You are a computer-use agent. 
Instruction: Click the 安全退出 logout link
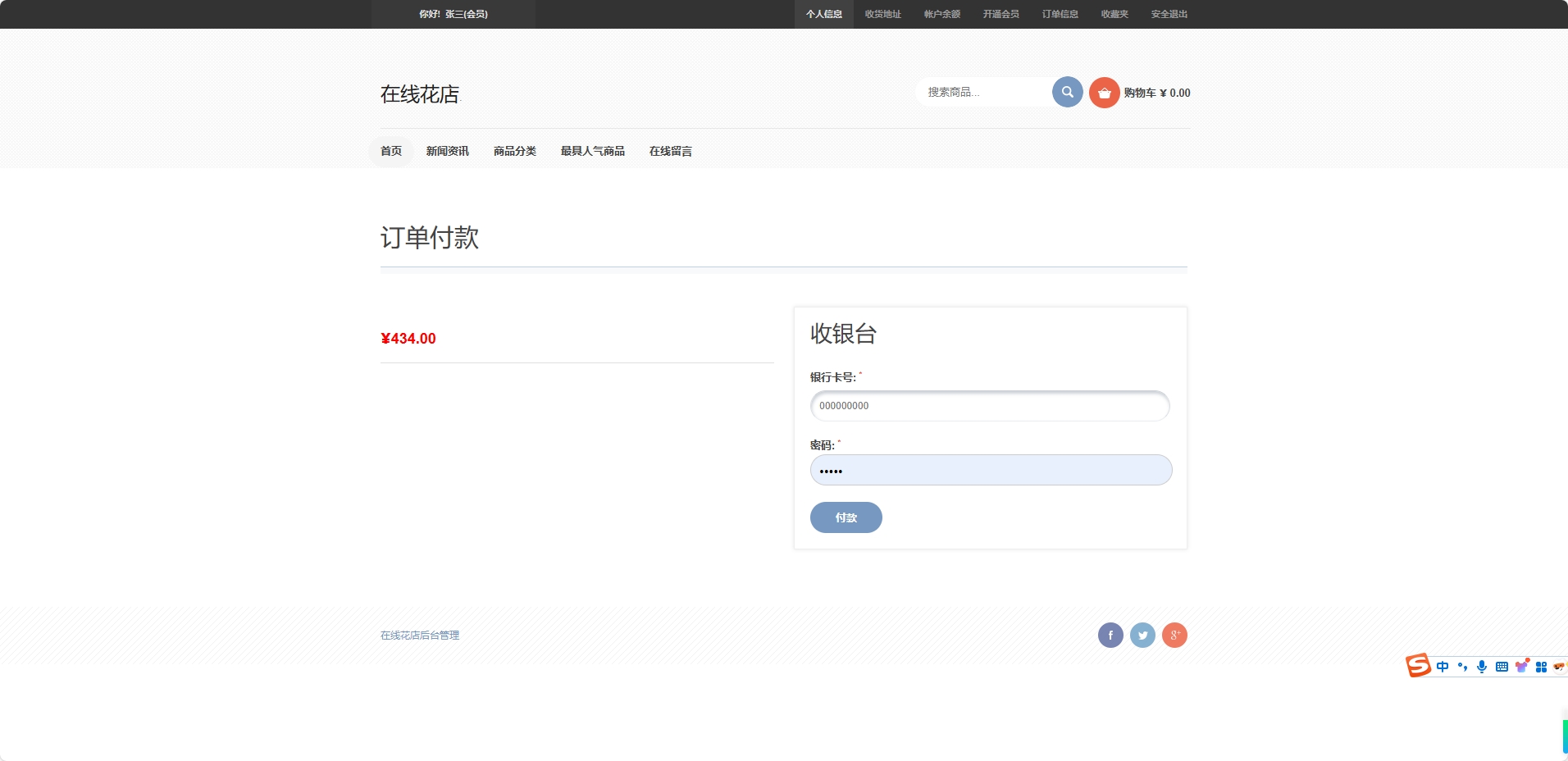(x=1168, y=14)
